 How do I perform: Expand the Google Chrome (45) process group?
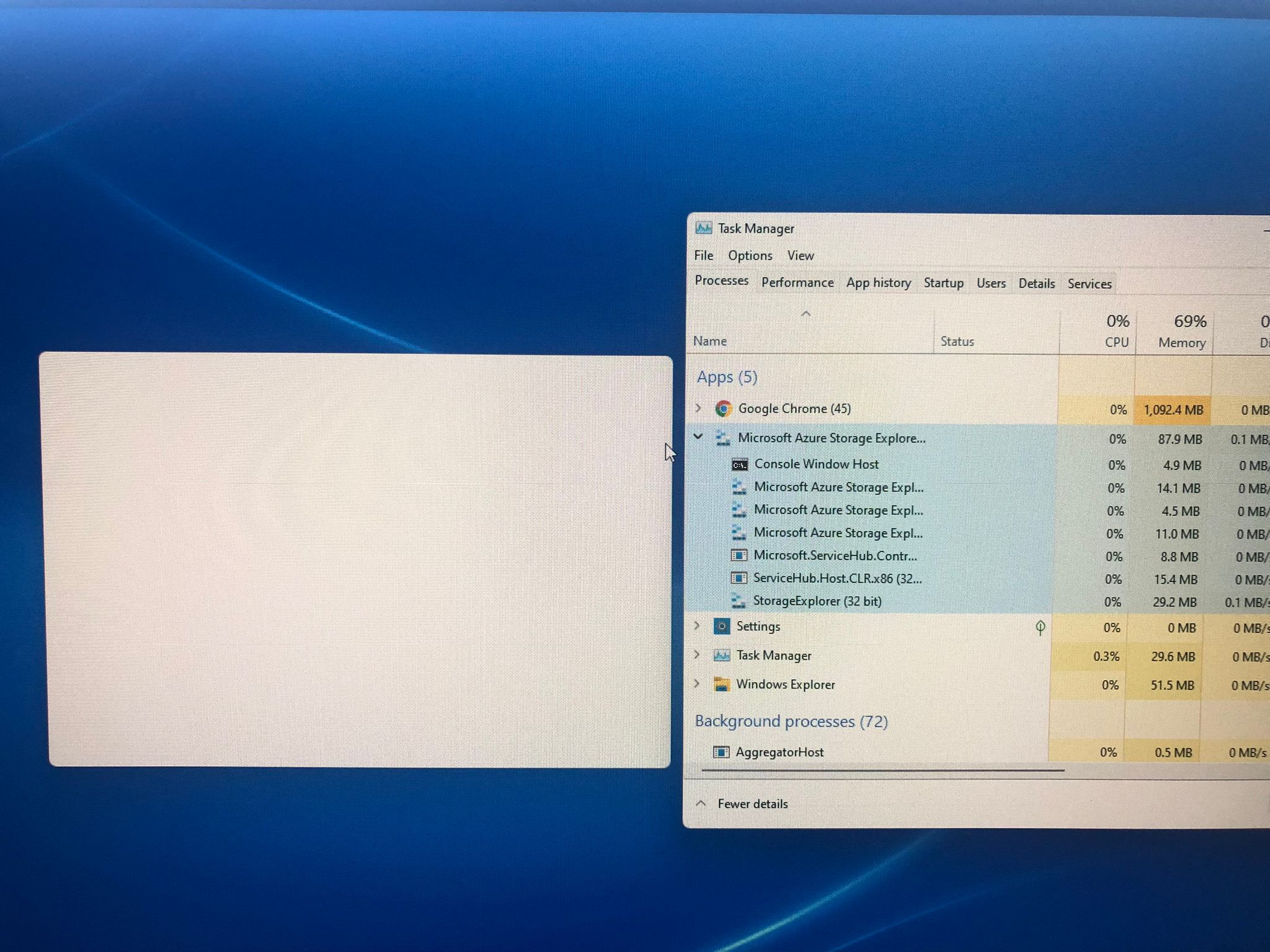(x=699, y=408)
